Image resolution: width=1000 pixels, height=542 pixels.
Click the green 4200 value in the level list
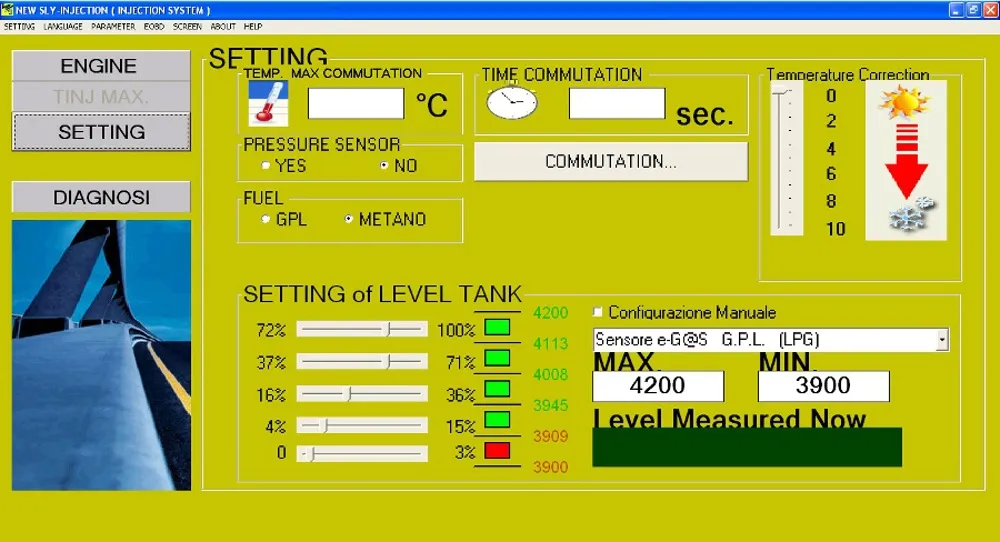tap(550, 312)
